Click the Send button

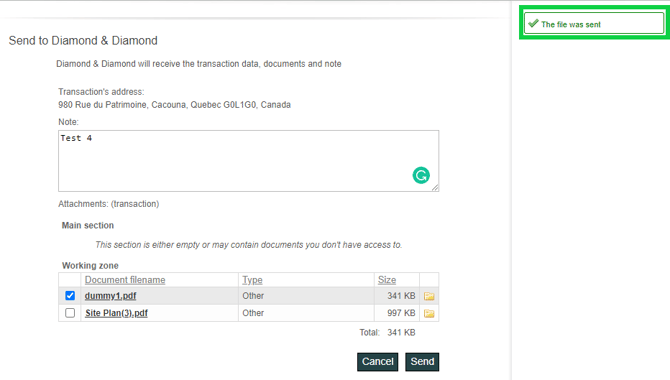point(422,362)
